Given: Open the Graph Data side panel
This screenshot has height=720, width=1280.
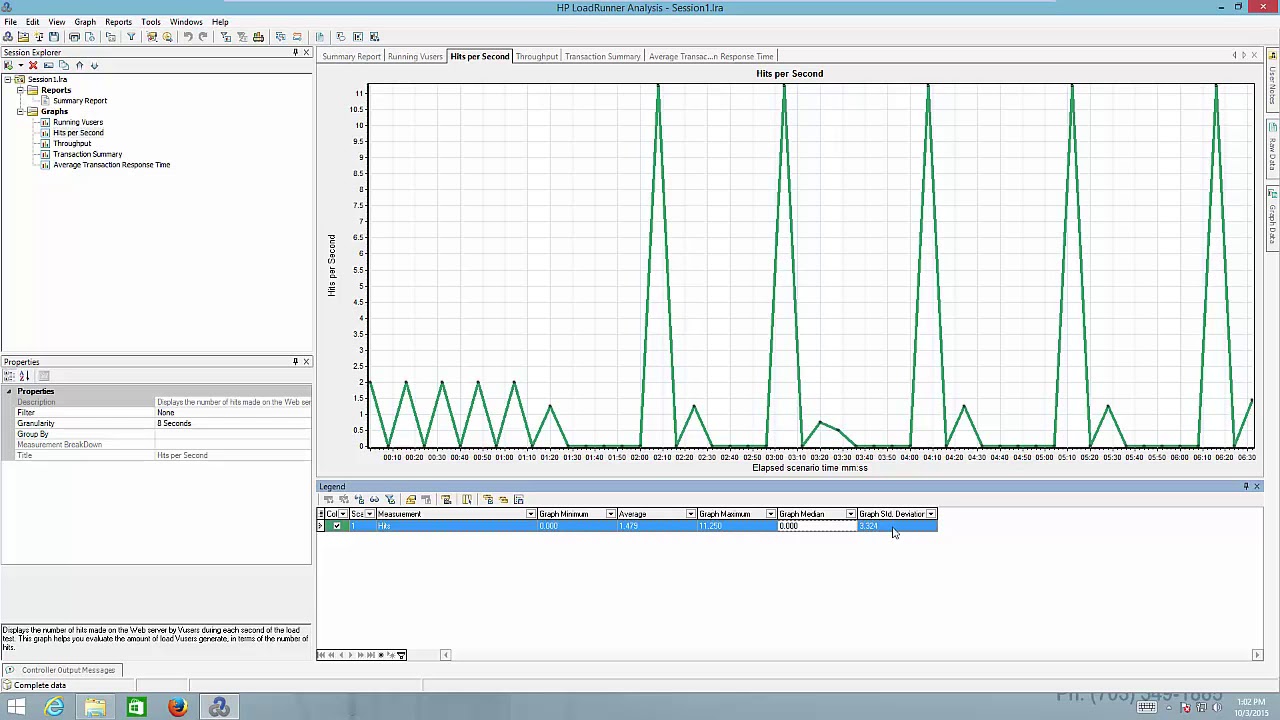Looking at the screenshot, I should click(x=1273, y=216).
